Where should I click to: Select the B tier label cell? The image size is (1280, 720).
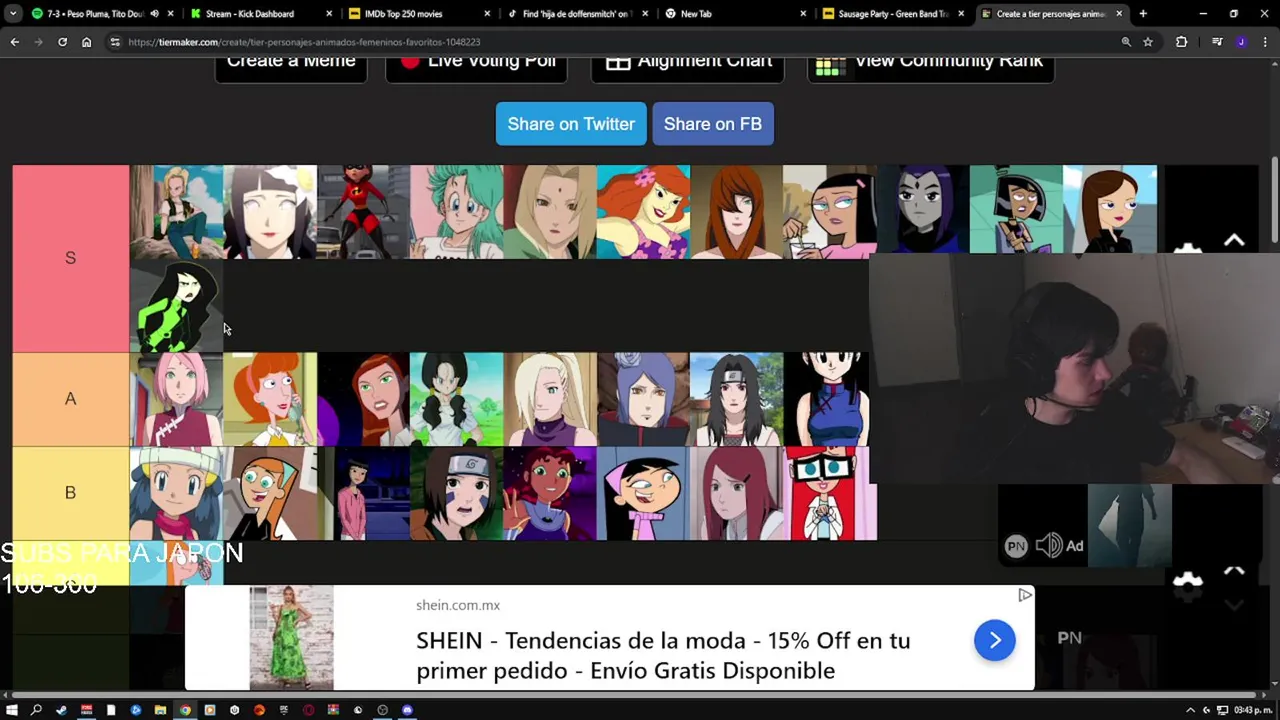coord(70,493)
